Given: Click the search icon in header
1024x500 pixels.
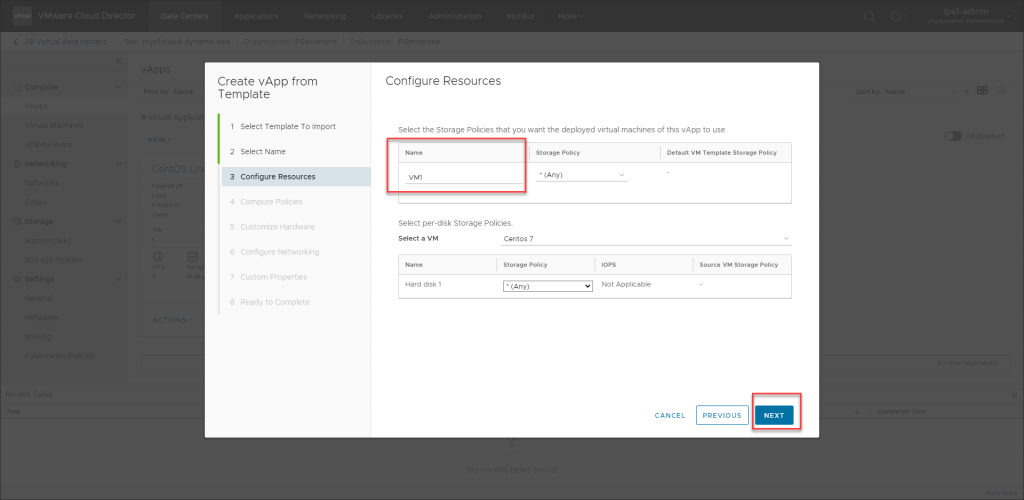Looking at the screenshot, I should [869, 16].
